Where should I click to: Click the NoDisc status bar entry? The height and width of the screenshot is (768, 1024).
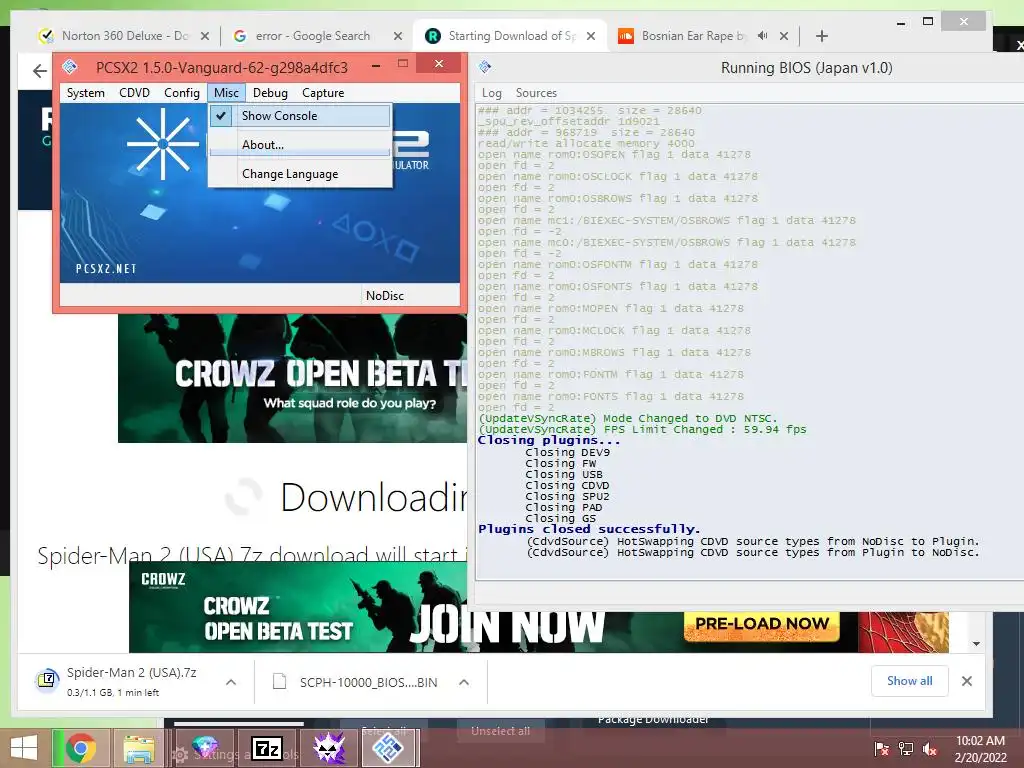385,296
